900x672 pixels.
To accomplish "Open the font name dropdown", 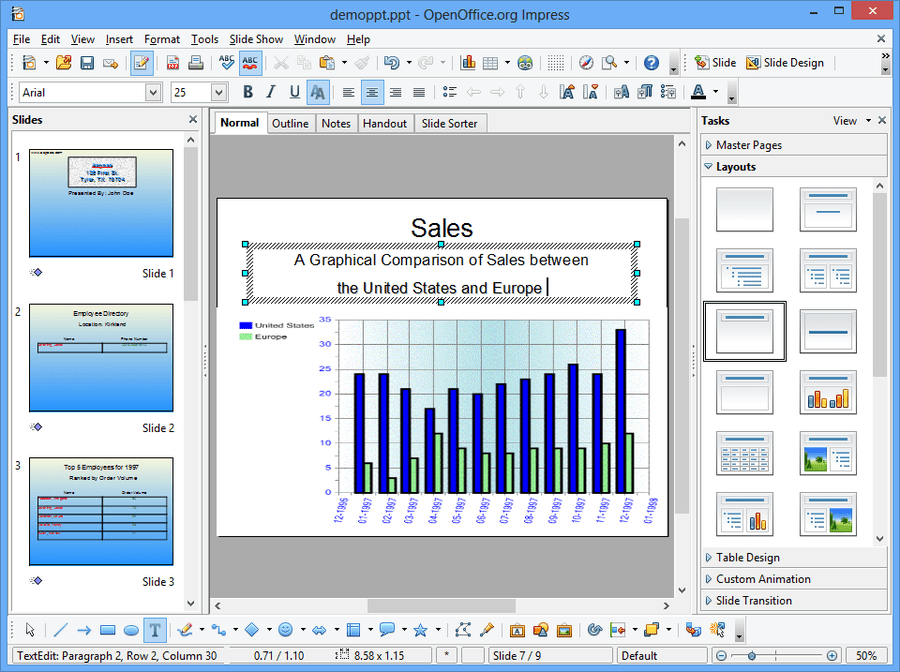I will 153,92.
